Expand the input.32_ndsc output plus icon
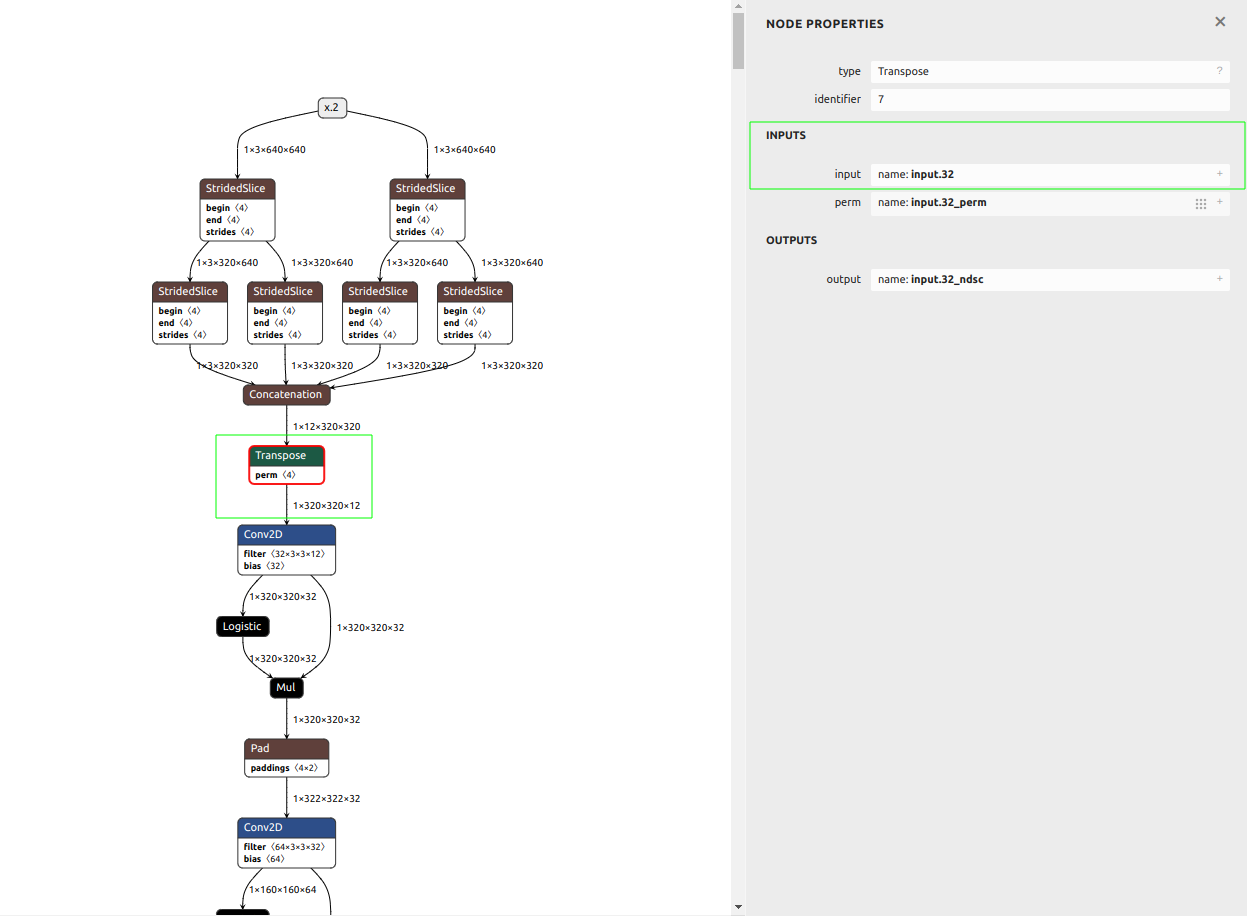The image size is (1247, 916). click(x=1219, y=279)
